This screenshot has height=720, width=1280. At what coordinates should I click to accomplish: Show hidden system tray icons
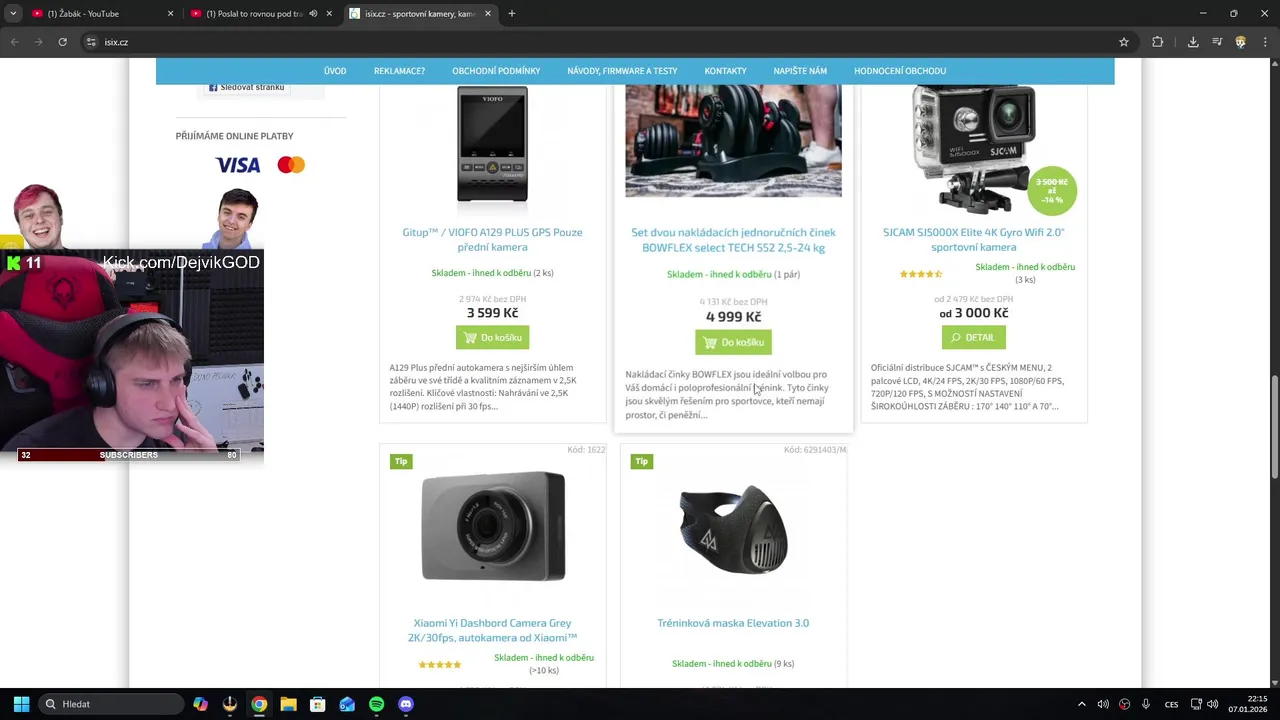click(1081, 704)
